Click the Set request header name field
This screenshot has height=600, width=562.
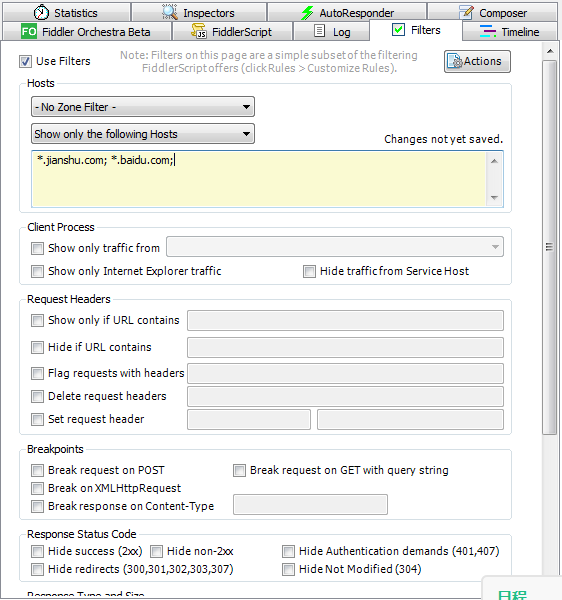[x=249, y=419]
